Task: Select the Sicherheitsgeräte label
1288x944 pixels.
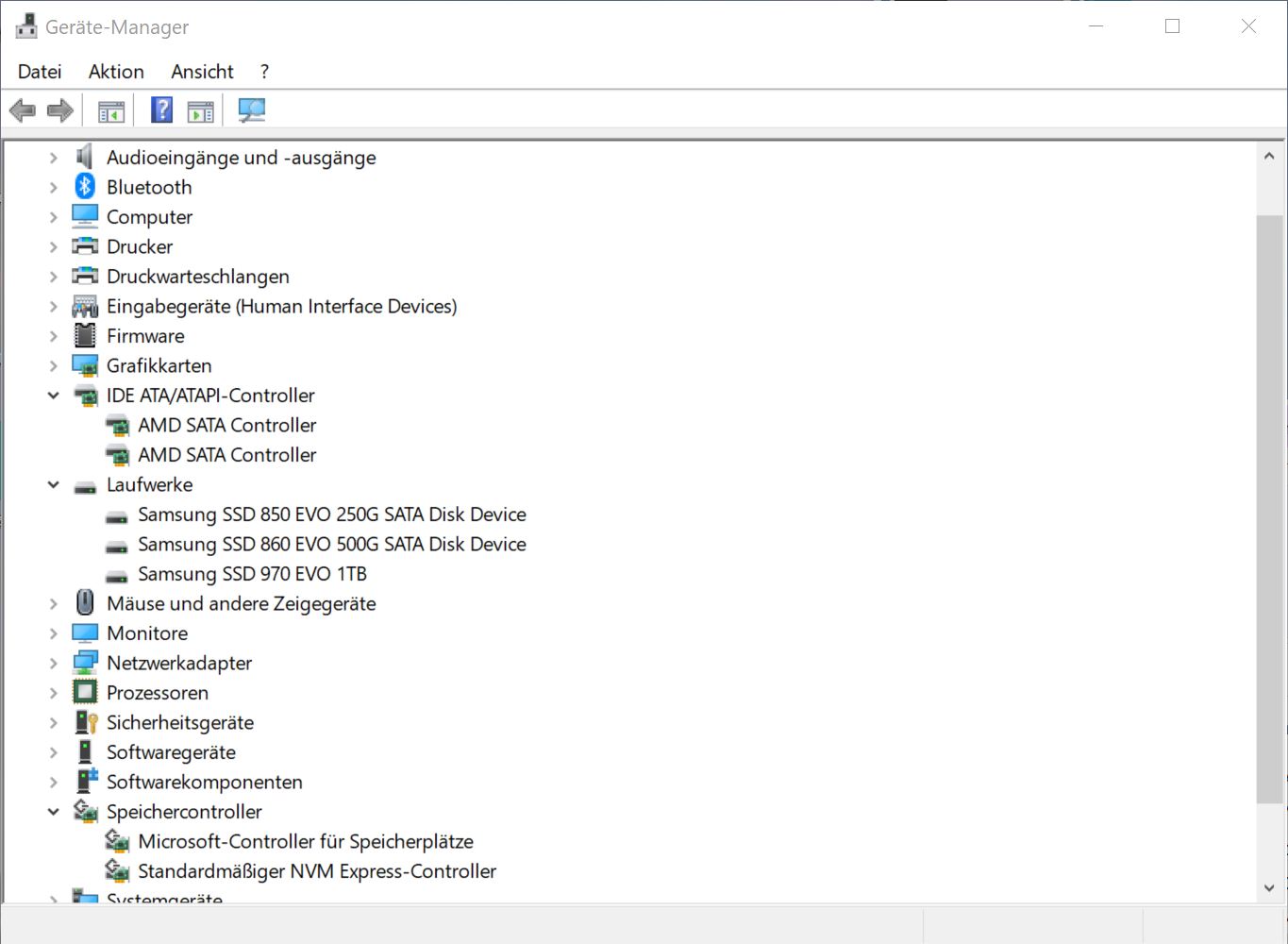Action: pyautogui.click(x=180, y=722)
